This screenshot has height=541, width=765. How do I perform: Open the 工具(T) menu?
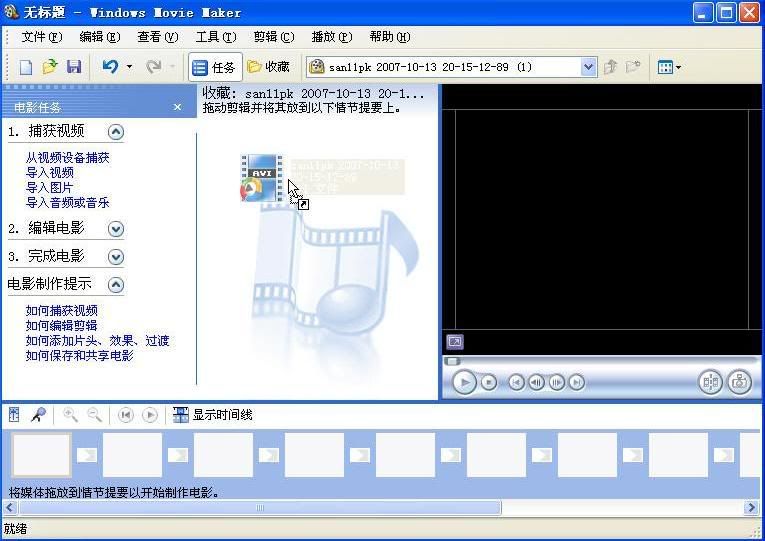pyautogui.click(x=216, y=37)
